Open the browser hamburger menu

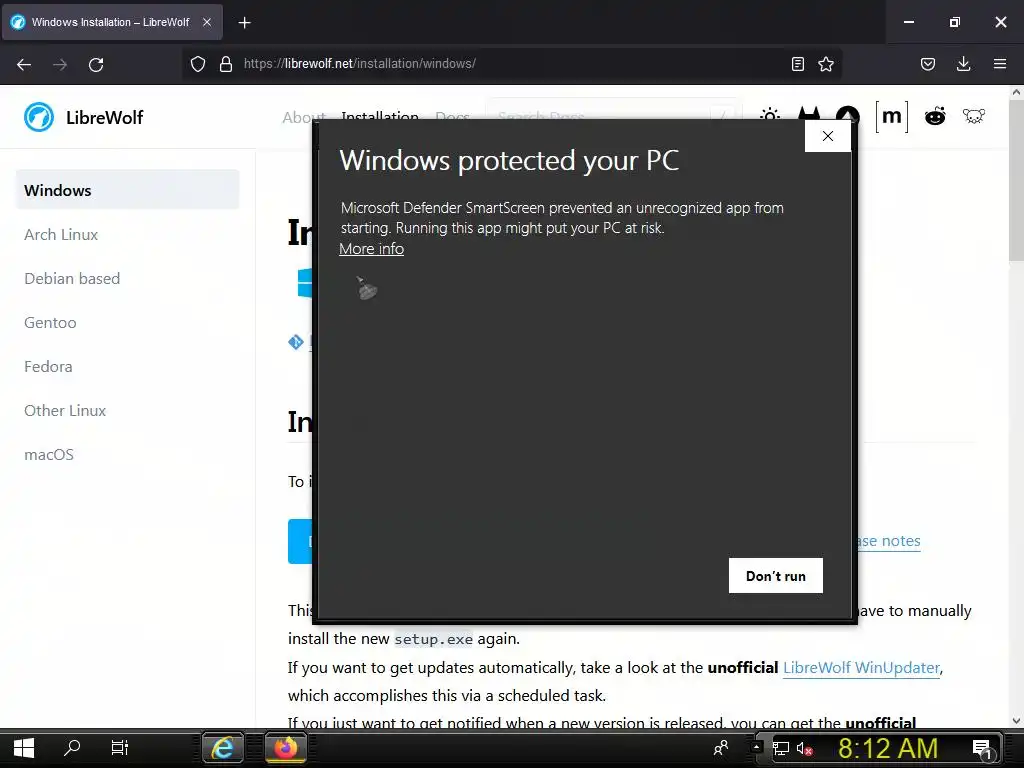(x=1000, y=64)
